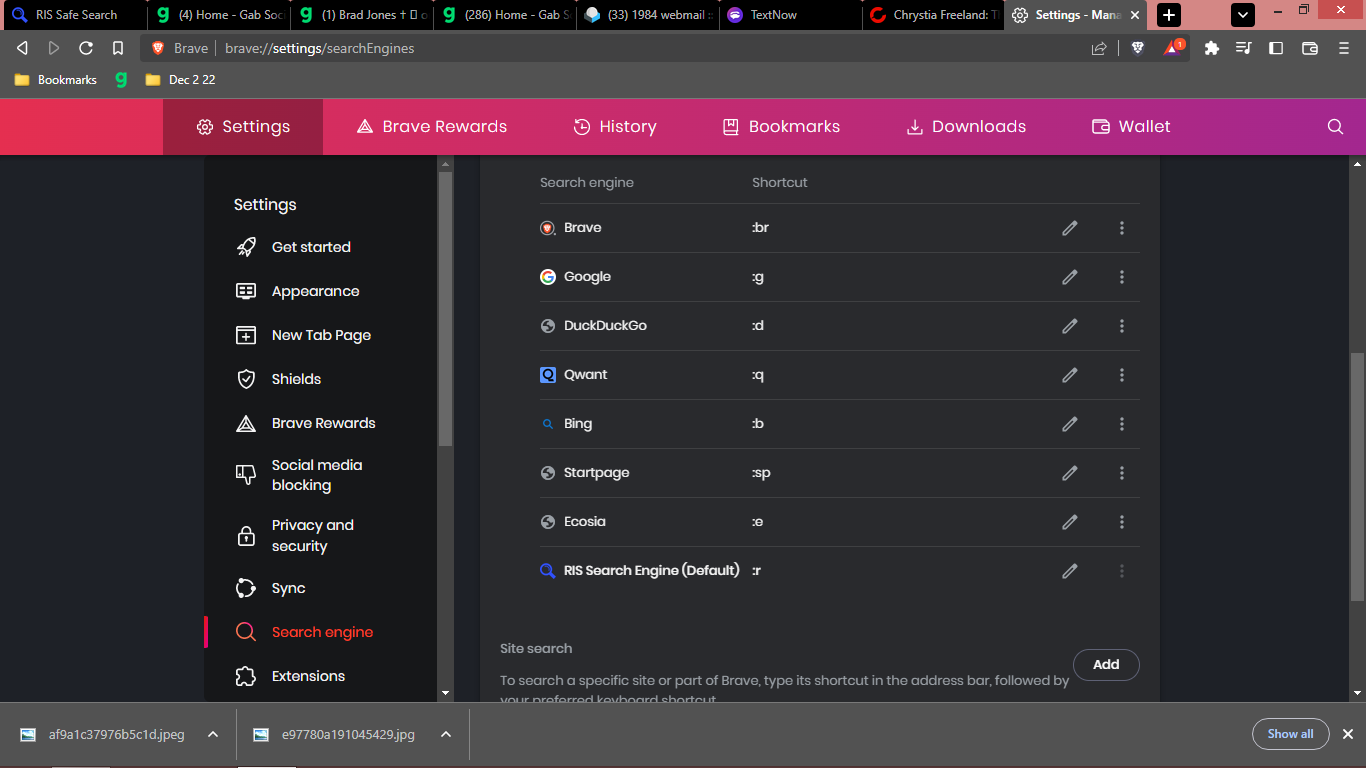Open the tab search dropdown arrow

coord(1242,15)
